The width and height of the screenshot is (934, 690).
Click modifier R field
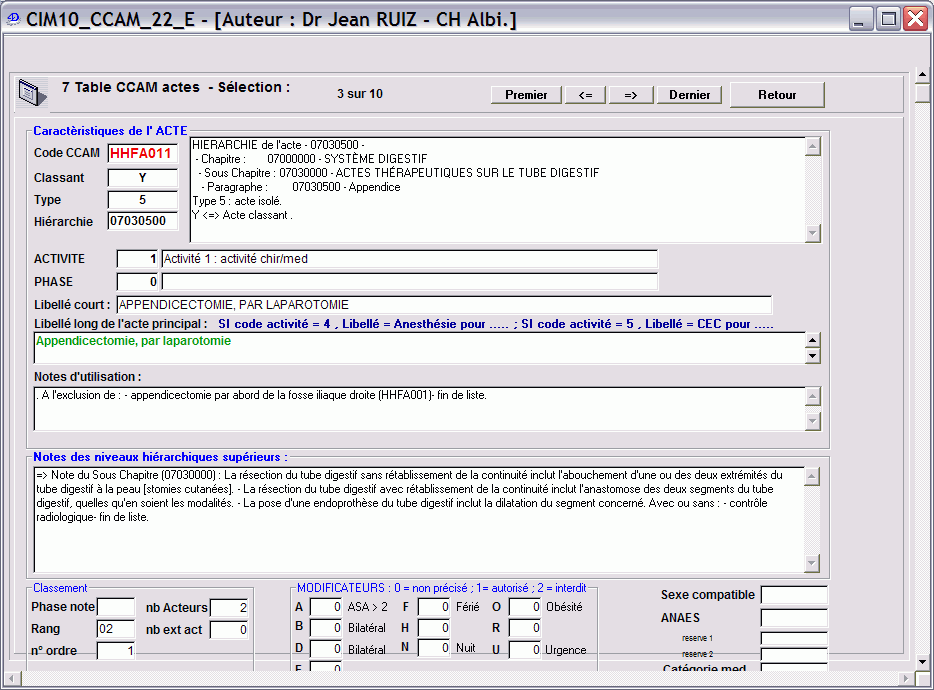[x=525, y=627]
